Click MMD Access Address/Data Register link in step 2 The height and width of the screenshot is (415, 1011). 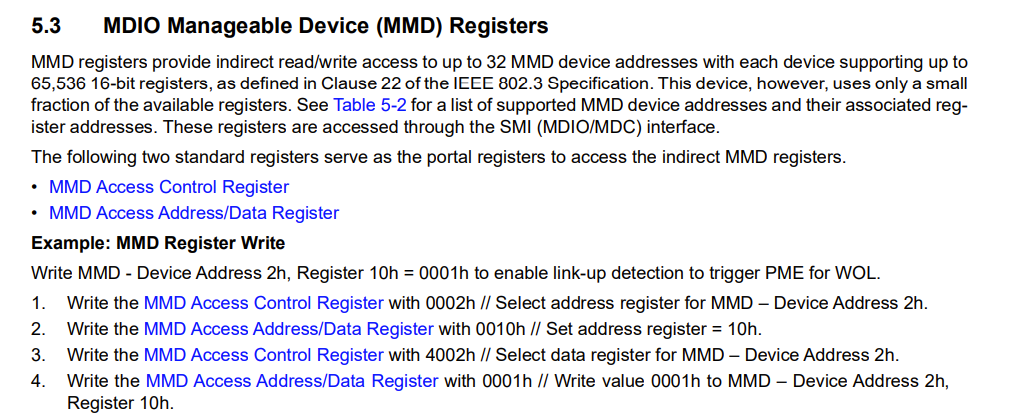289,328
